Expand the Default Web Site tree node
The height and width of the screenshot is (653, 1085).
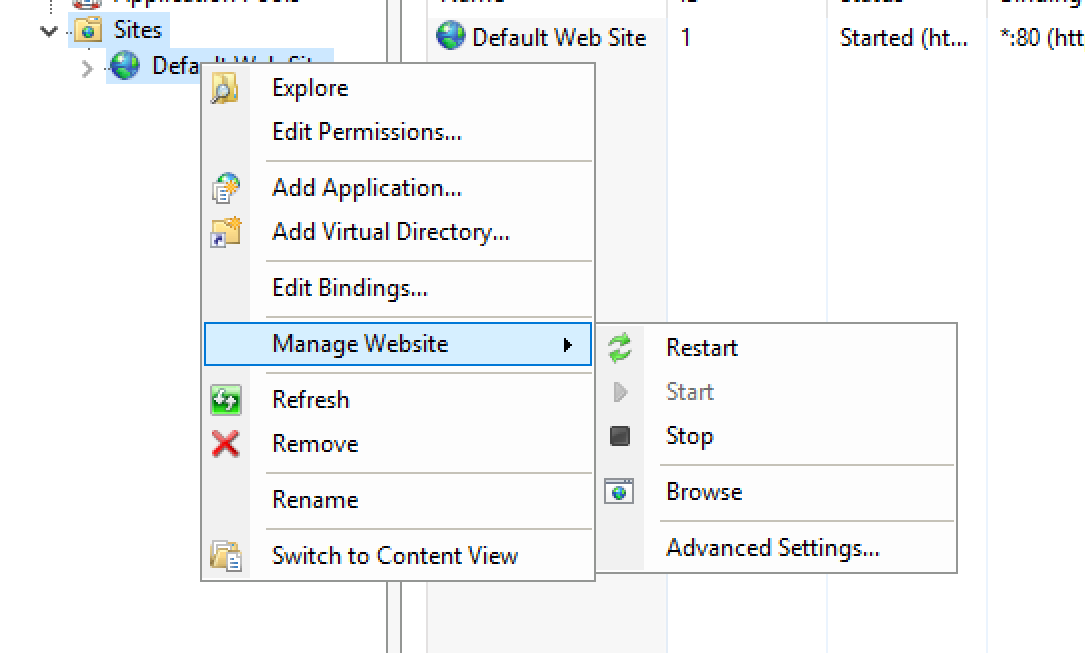[x=86, y=68]
